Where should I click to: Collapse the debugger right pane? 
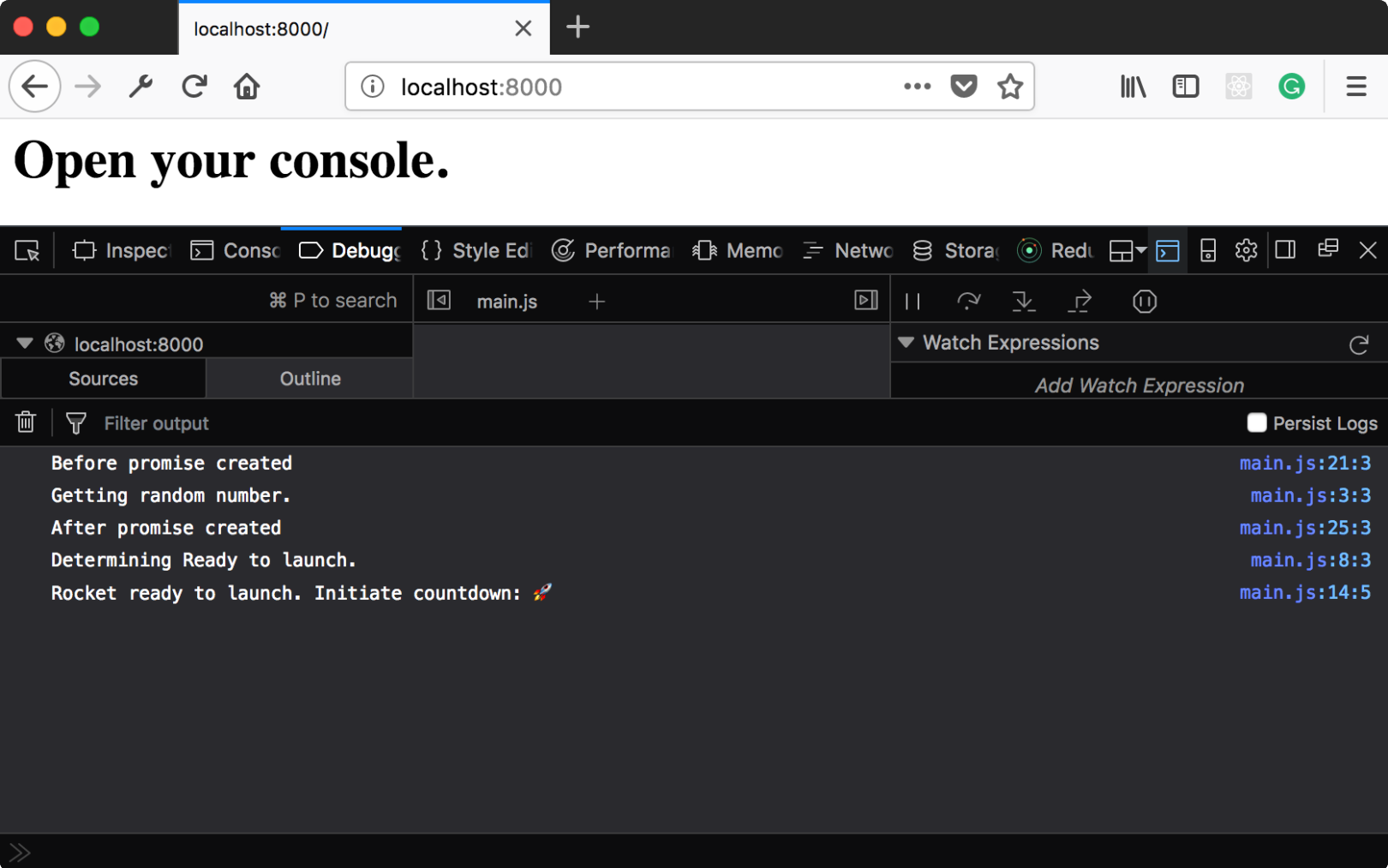click(x=866, y=301)
